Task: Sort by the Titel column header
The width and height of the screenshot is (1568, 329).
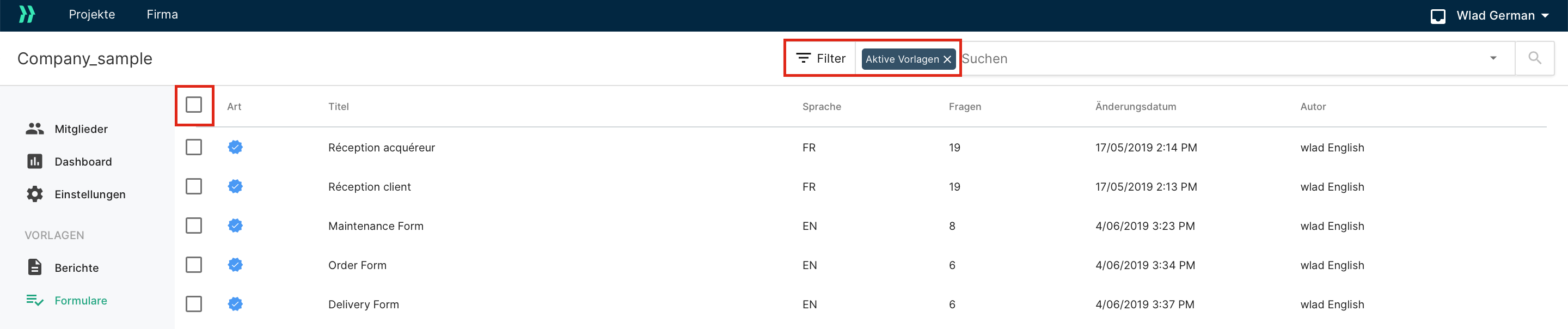Action: tap(339, 107)
